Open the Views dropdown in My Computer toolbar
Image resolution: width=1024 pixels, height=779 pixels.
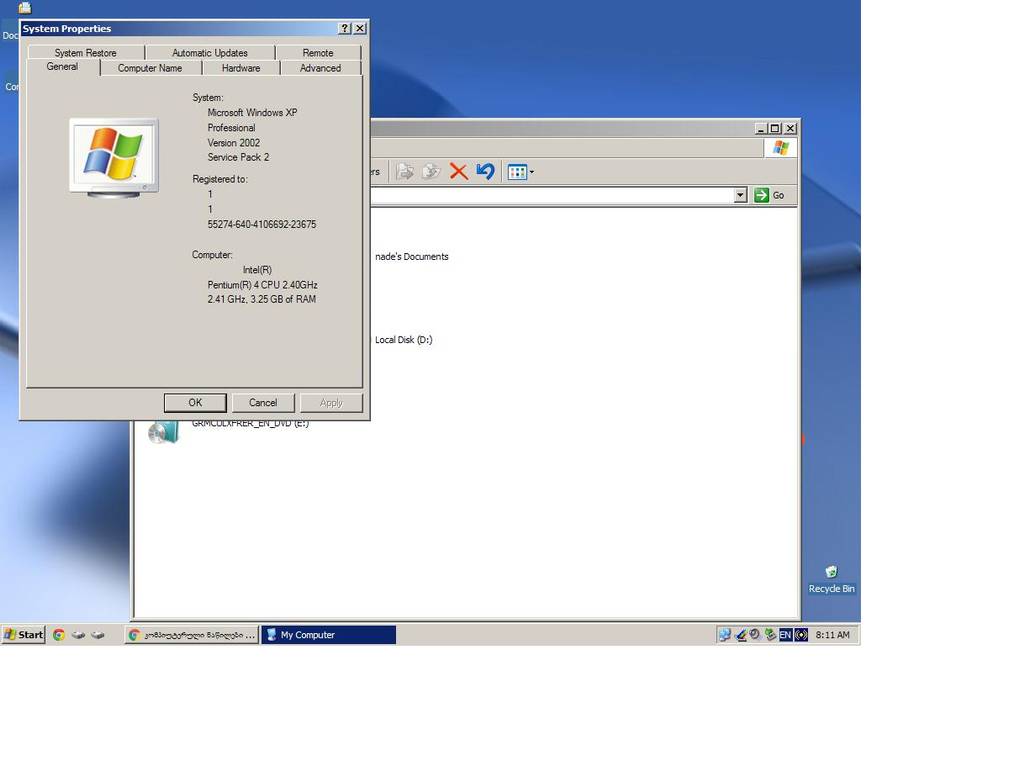520,172
